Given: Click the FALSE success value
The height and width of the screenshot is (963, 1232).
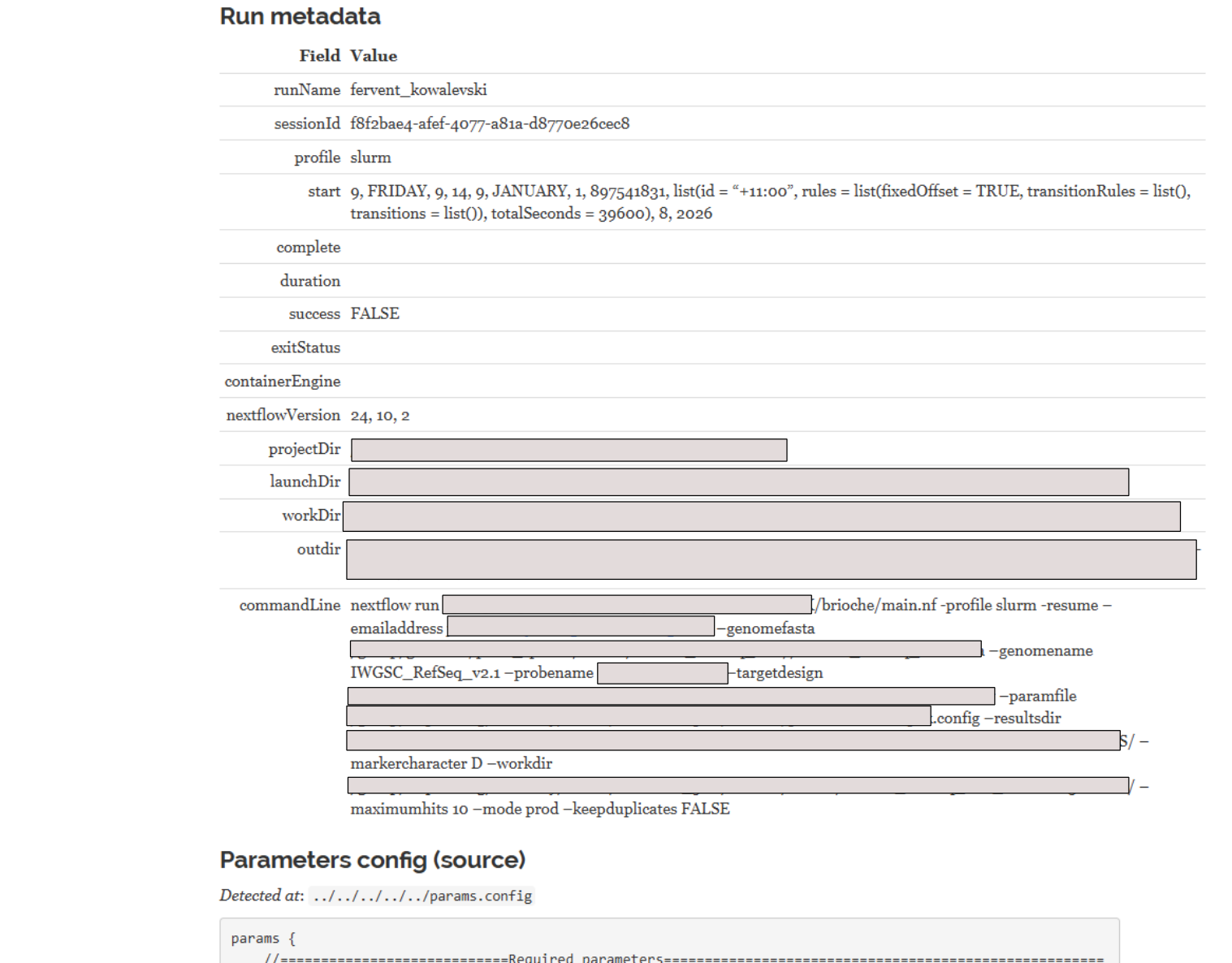Looking at the screenshot, I should (374, 313).
